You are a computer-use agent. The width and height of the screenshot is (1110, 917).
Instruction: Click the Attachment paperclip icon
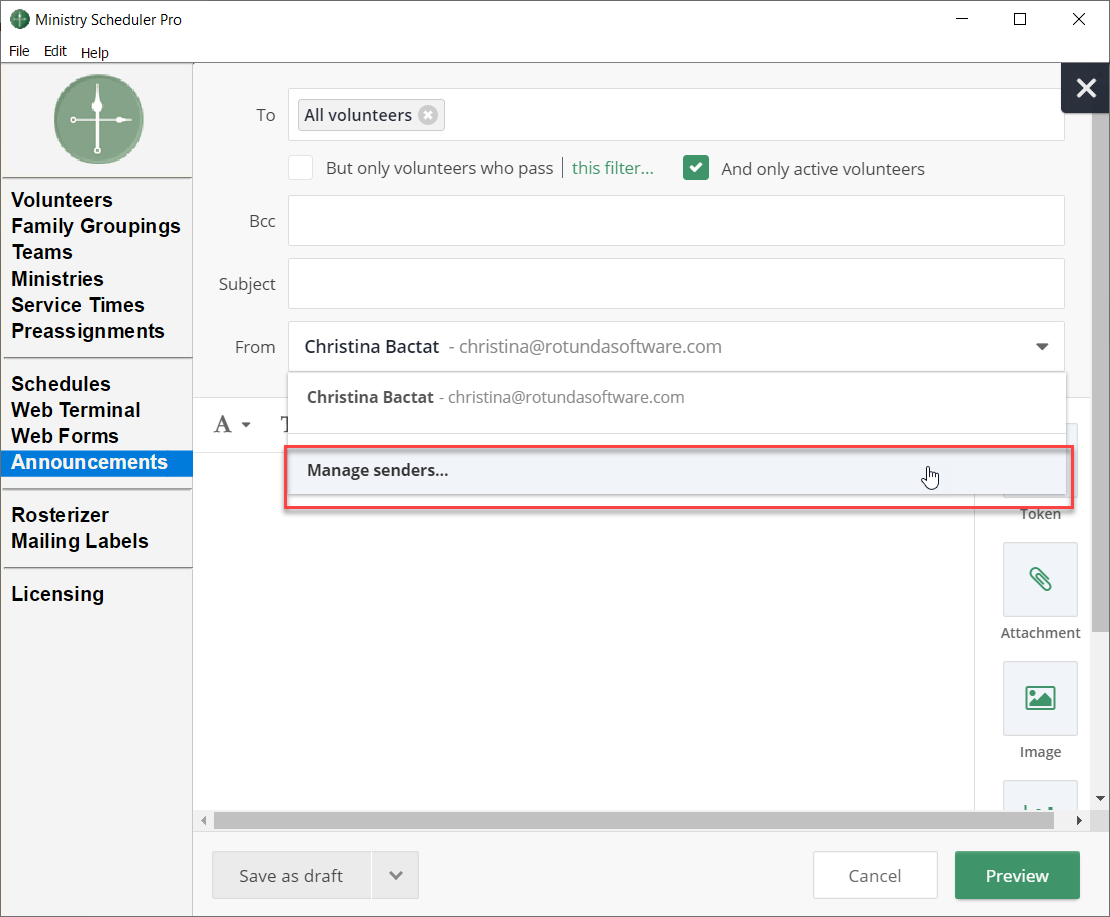1040,579
